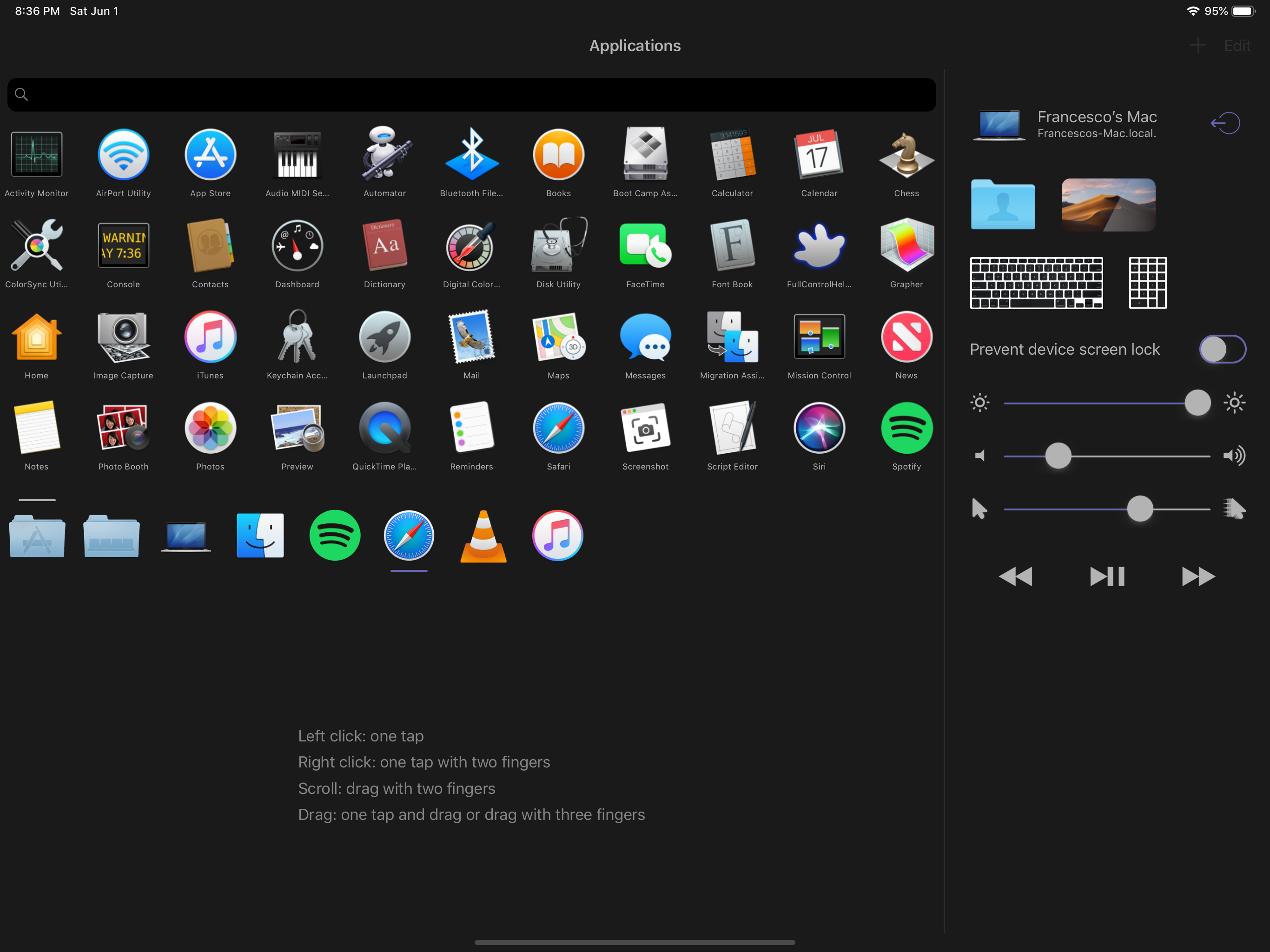Toggle play/pause playback
The image size is (1270, 952).
(x=1107, y=576)
